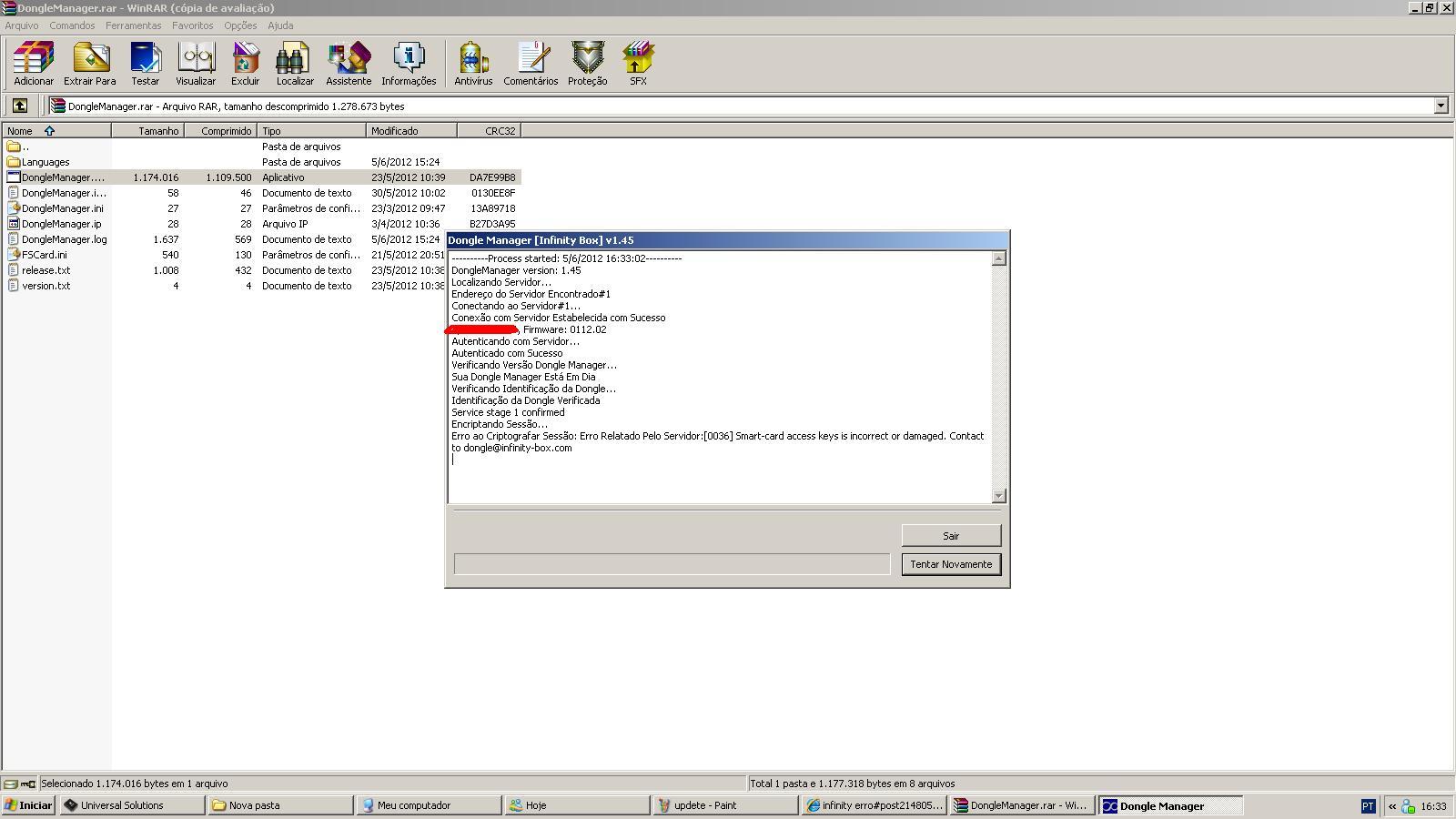Screen dimensions: 1456x819
Task: Select the version.txt file
Action: pos(39,286)
